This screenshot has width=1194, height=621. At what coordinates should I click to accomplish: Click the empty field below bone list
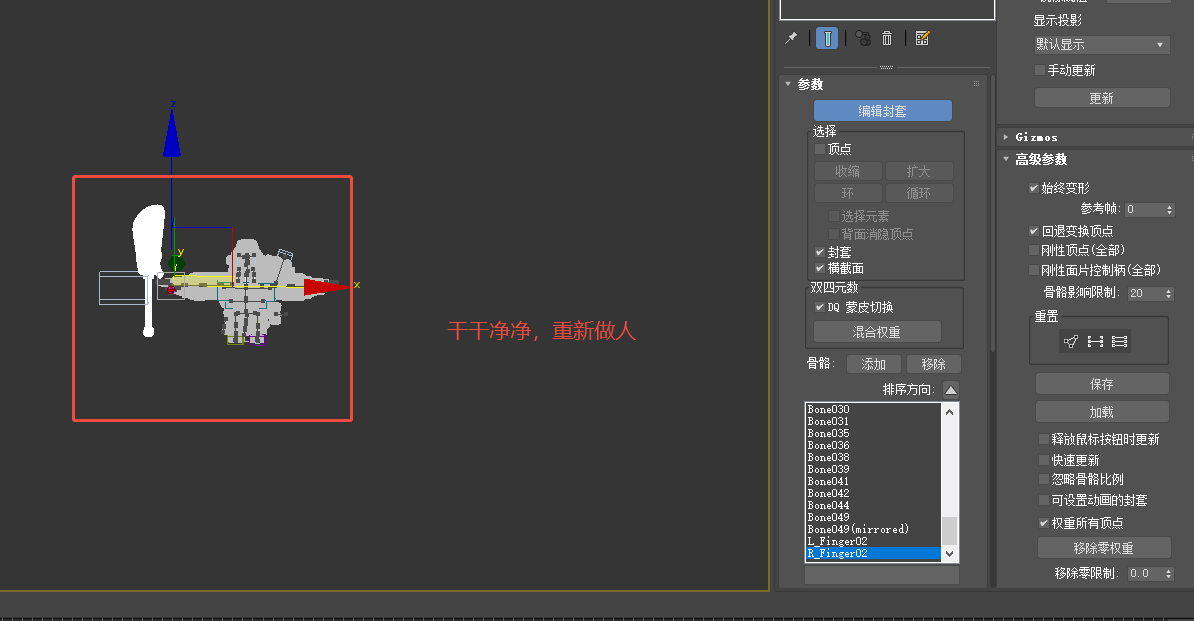882,575
